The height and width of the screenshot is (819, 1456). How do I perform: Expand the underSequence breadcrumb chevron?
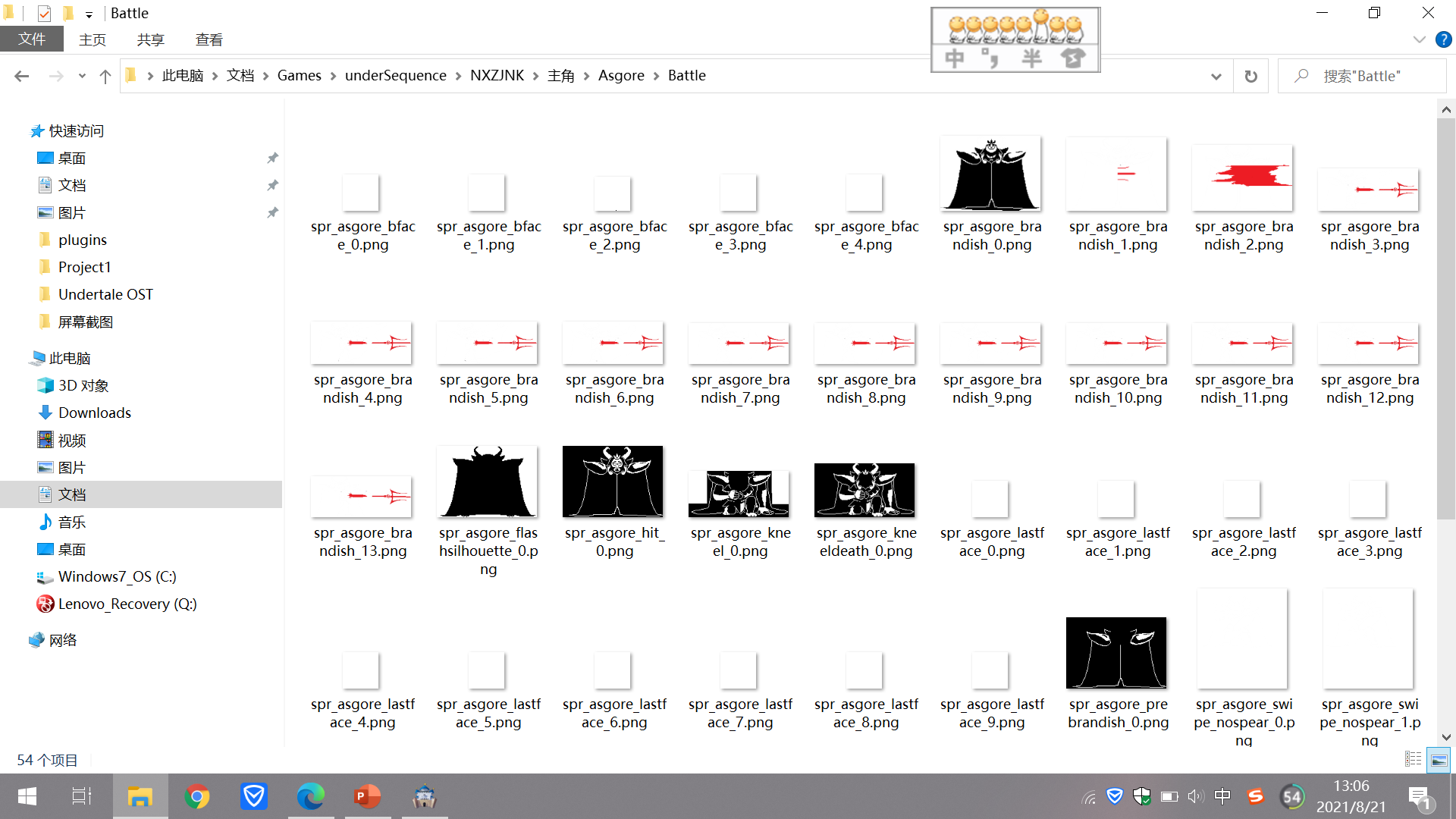coord(458,76)
